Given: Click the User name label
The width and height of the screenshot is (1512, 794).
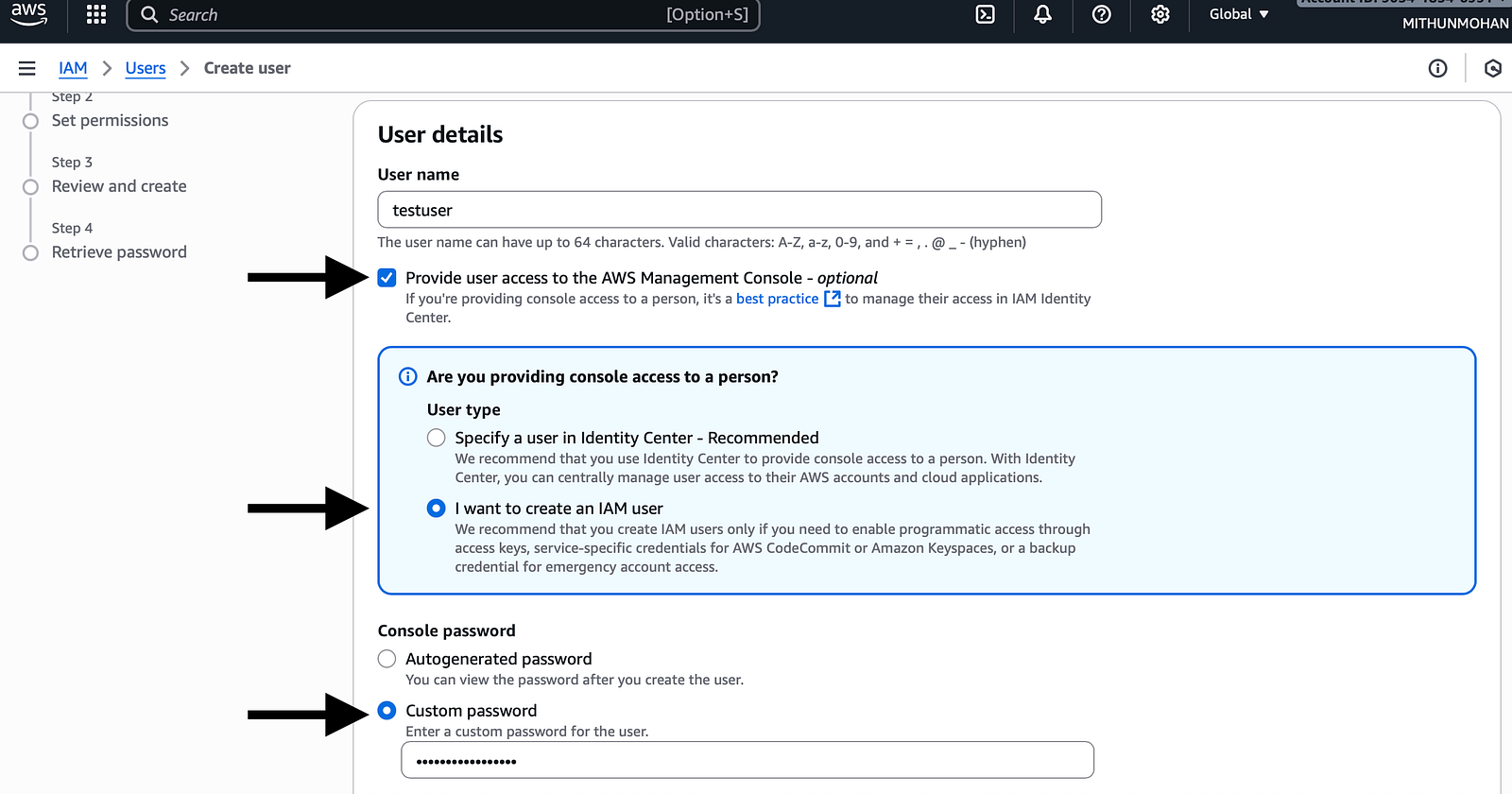Looking at the screenshot, I should pyautogui.click(x=419, y=174).
